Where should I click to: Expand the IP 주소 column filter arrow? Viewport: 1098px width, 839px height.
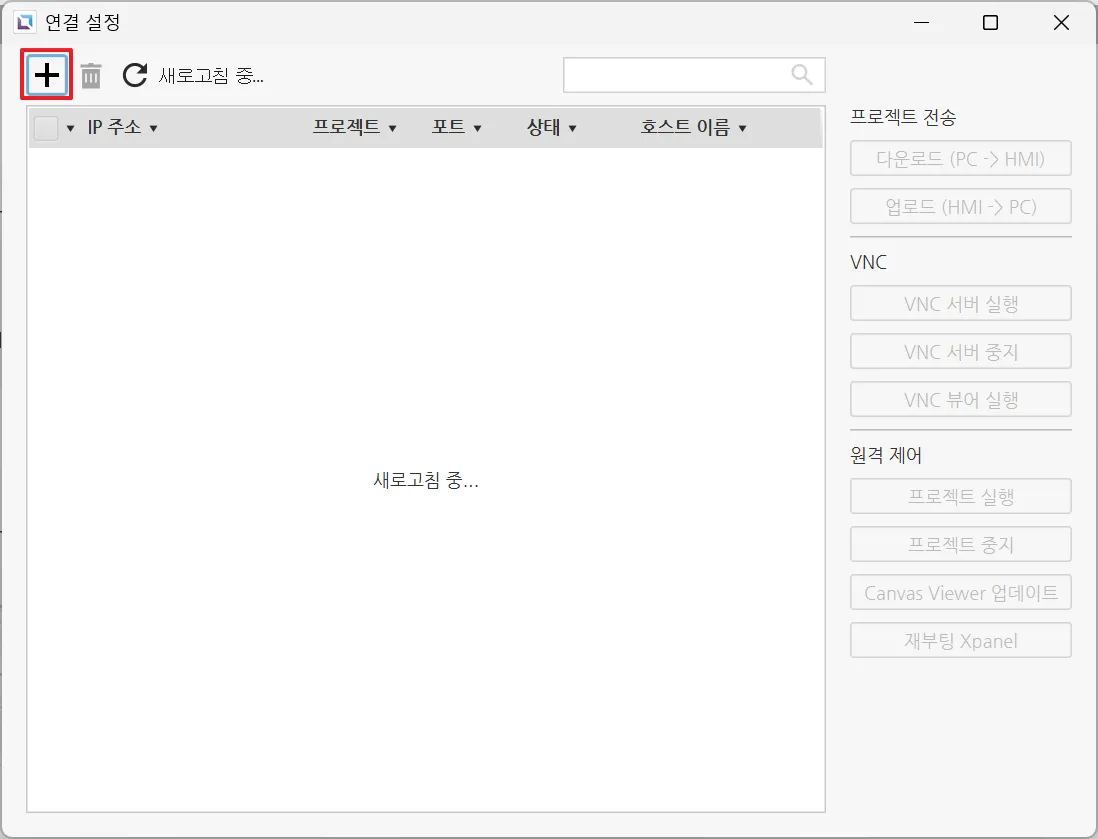coord(153,129)
